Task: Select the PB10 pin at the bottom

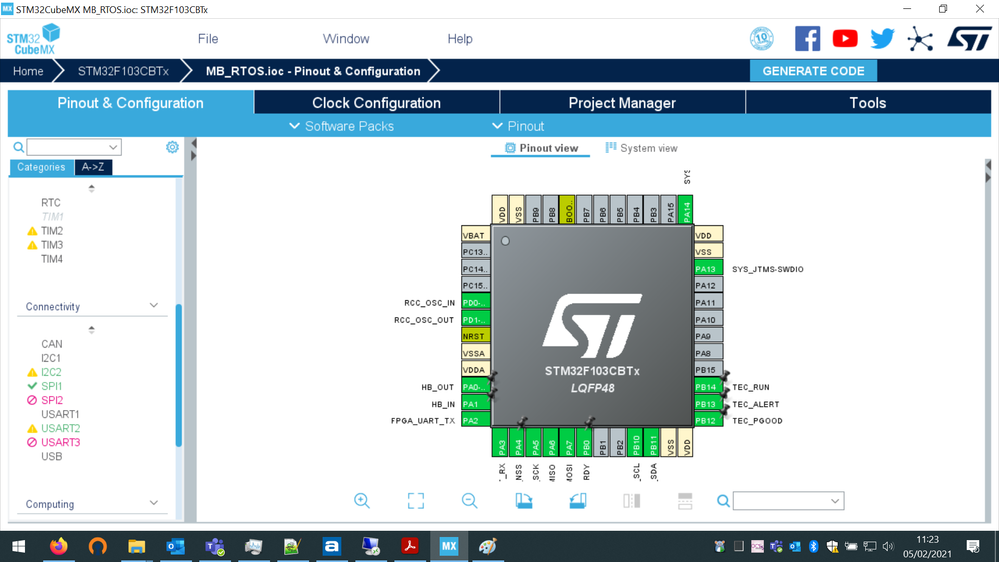Action: 635,443
